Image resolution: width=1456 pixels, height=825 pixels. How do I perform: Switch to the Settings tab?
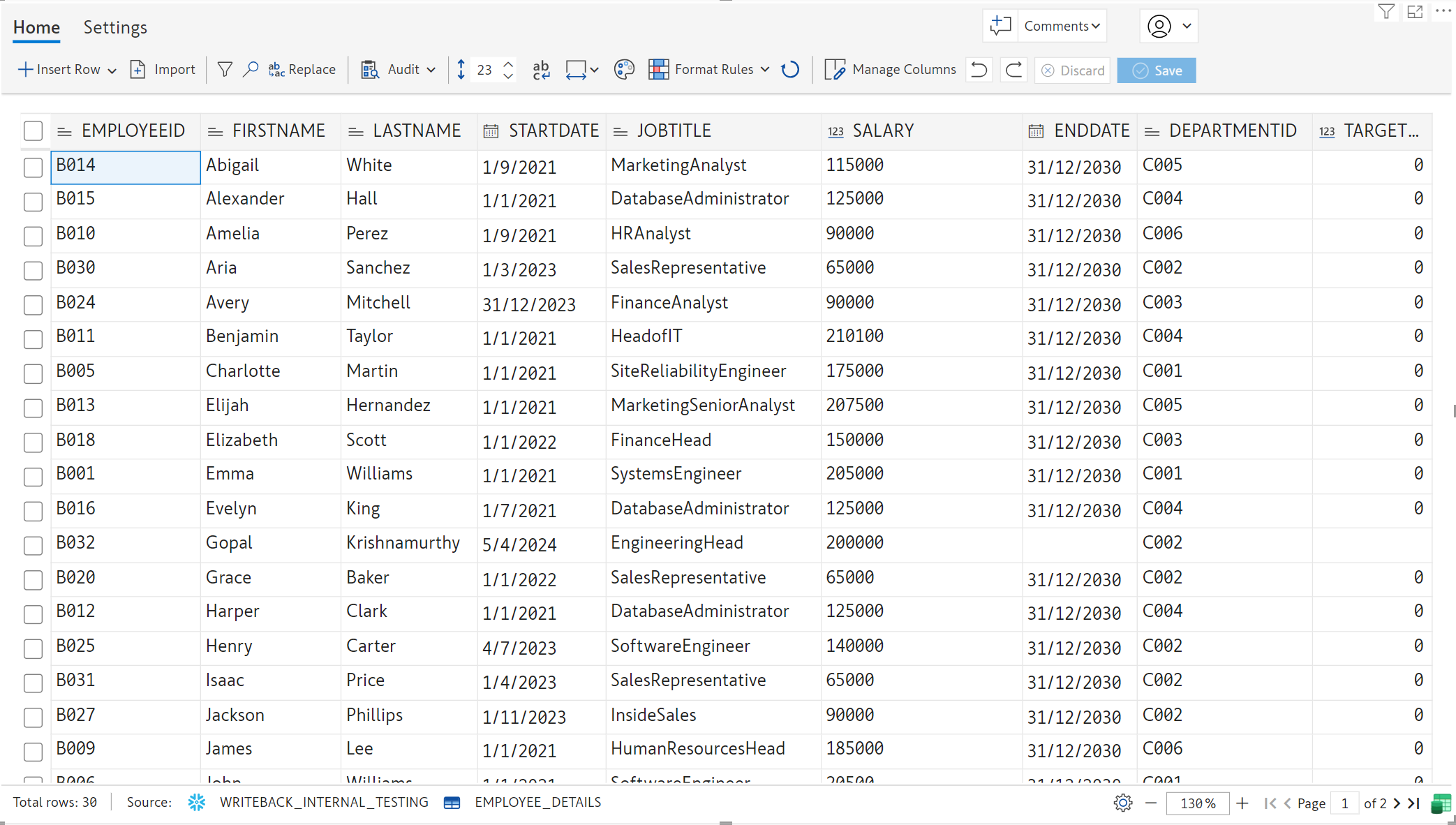tap(115, 27)
